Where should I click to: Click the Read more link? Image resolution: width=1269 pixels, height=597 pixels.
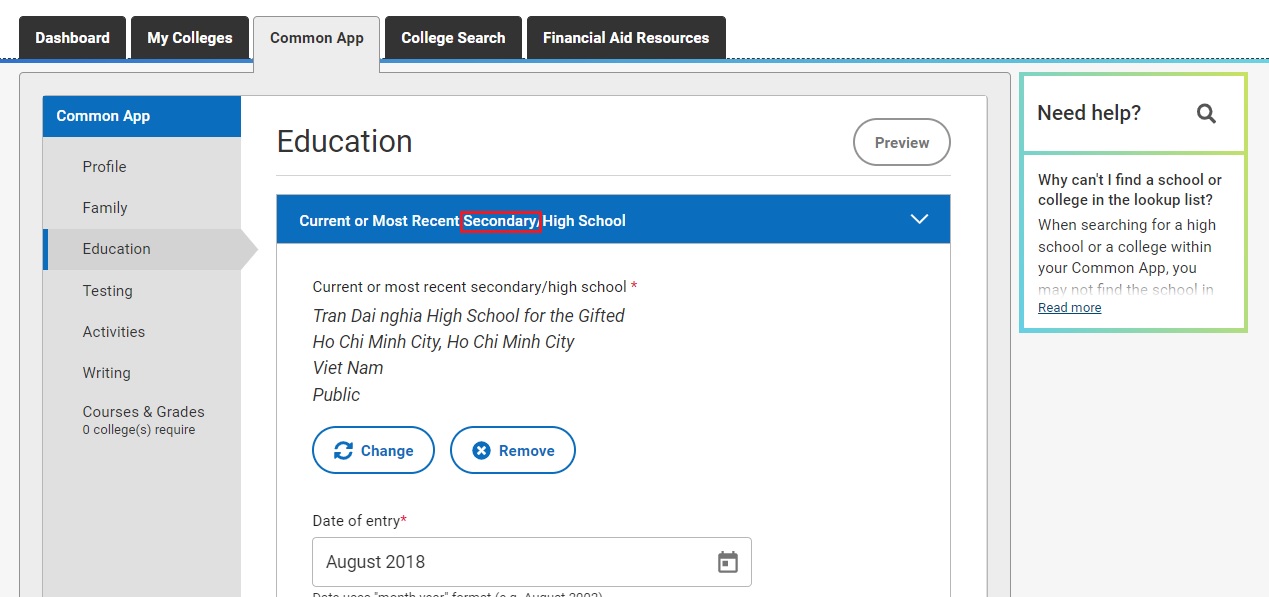[x=1069, y=308]
